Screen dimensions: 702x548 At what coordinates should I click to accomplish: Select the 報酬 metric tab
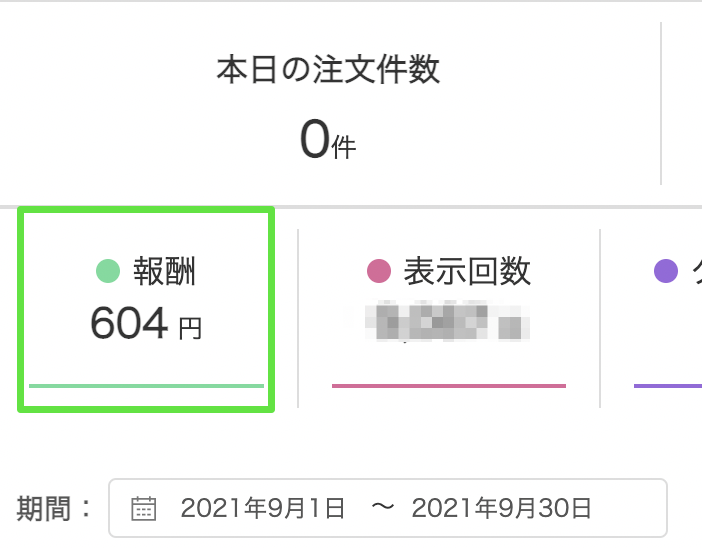(146, 309)
